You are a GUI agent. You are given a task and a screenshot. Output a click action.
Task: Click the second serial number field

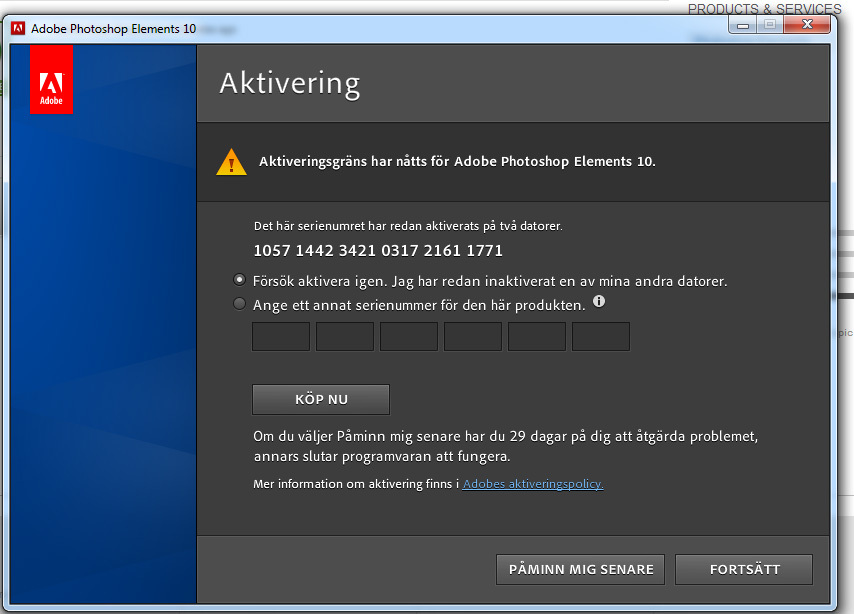coord(345,336)
